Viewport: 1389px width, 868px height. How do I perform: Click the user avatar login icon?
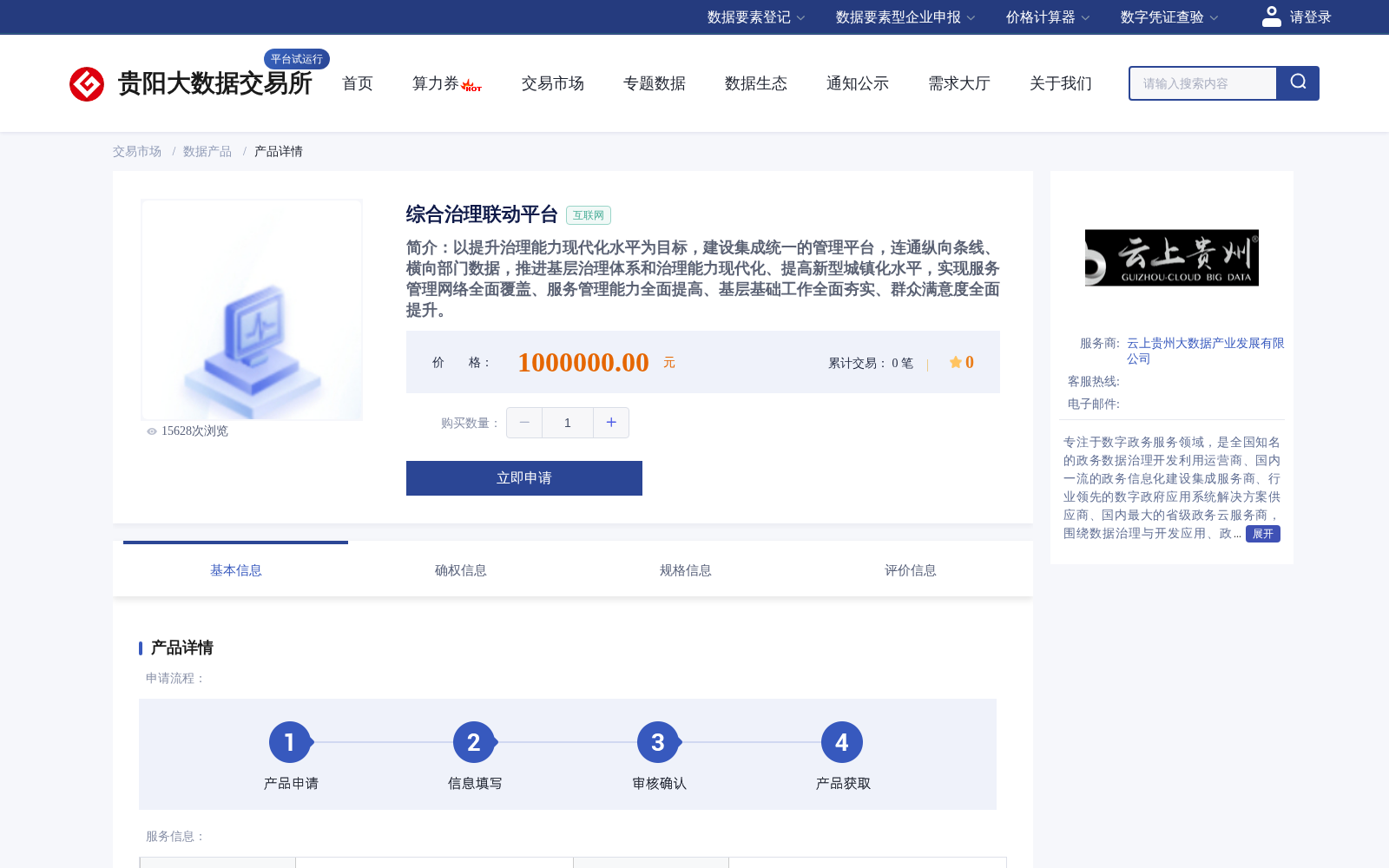tap(1272, 16)
